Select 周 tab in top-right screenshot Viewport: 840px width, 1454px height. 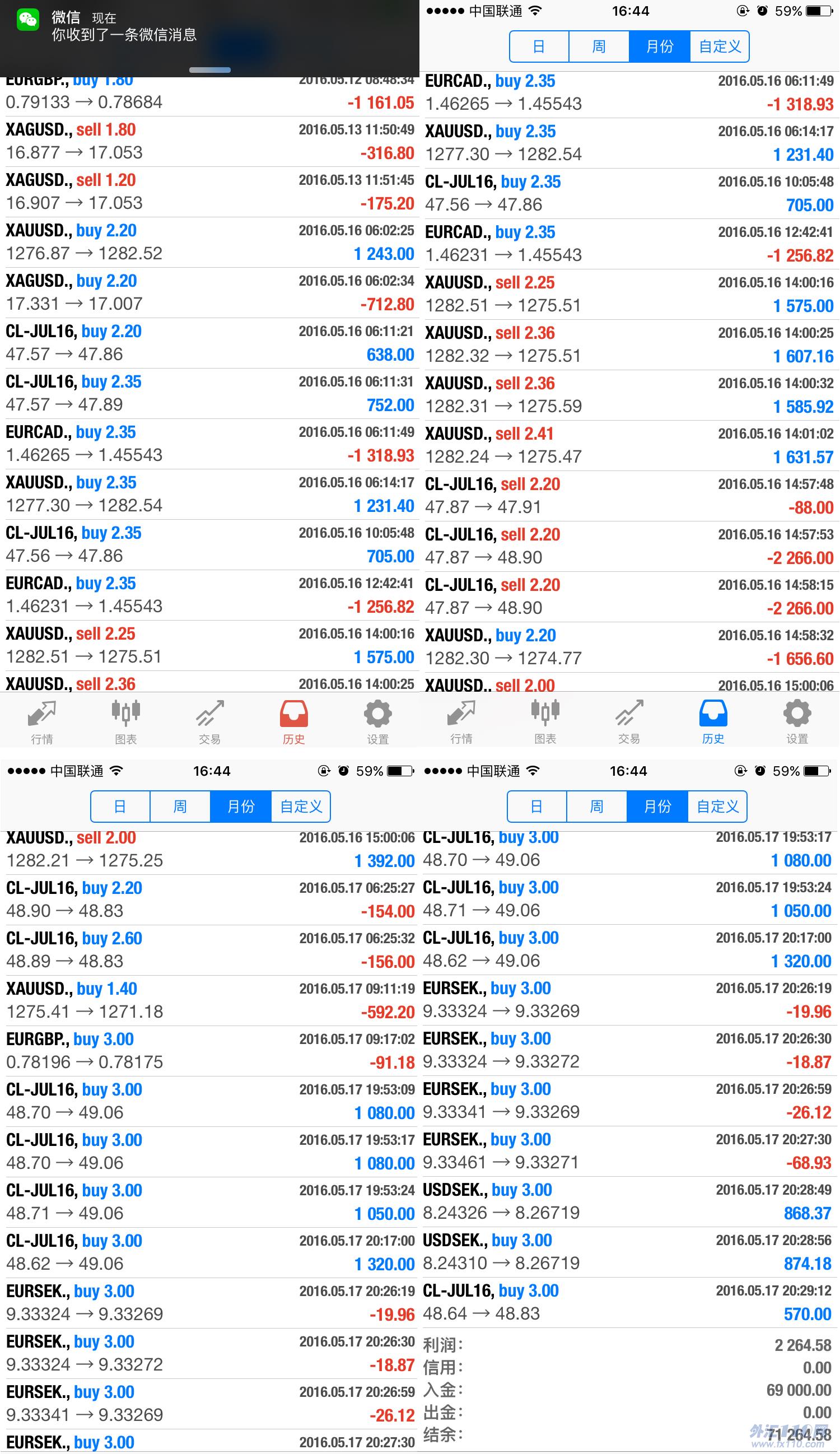point(599,46)
